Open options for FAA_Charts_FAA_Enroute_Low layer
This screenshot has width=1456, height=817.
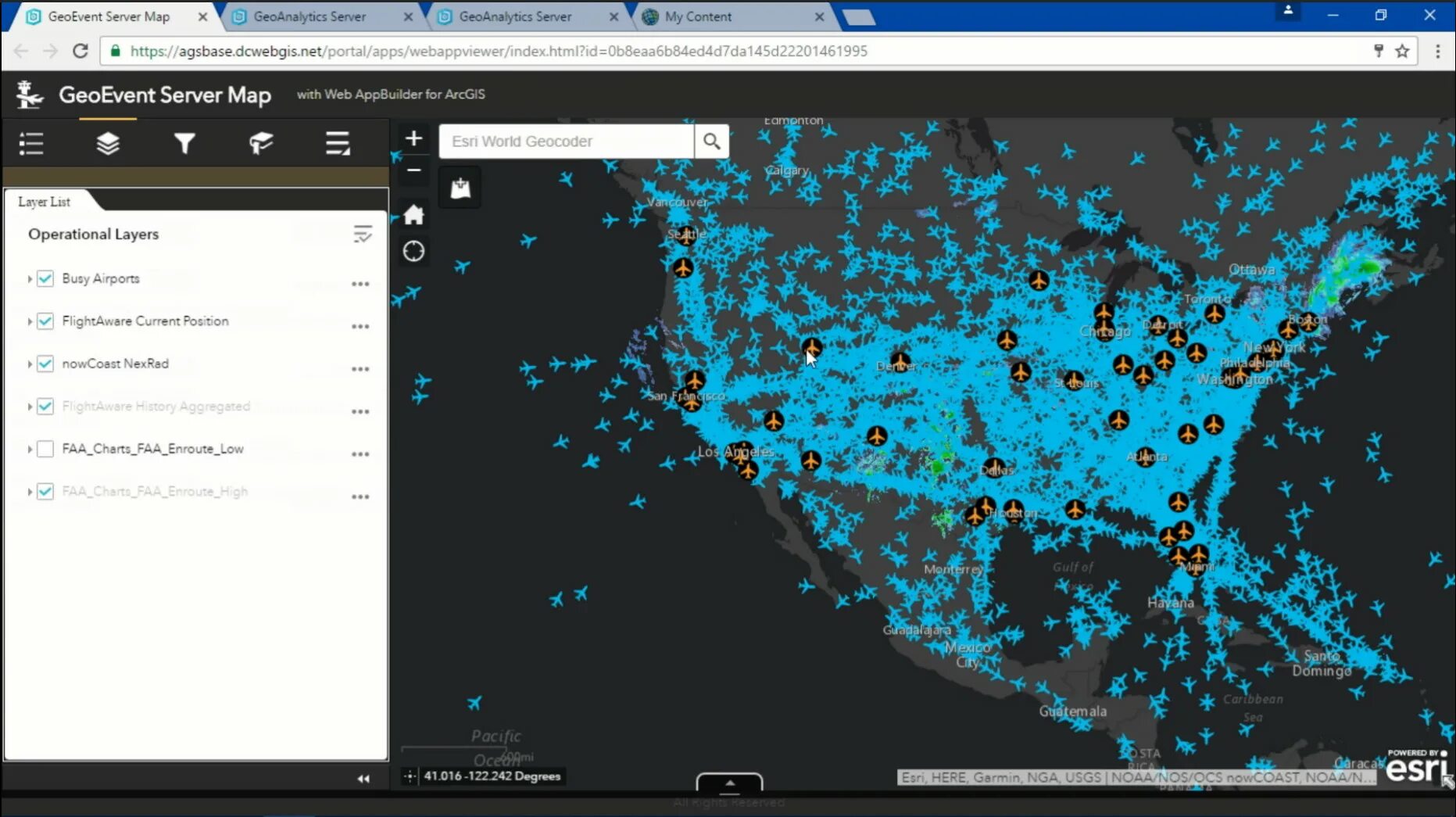tap(360, 454)
